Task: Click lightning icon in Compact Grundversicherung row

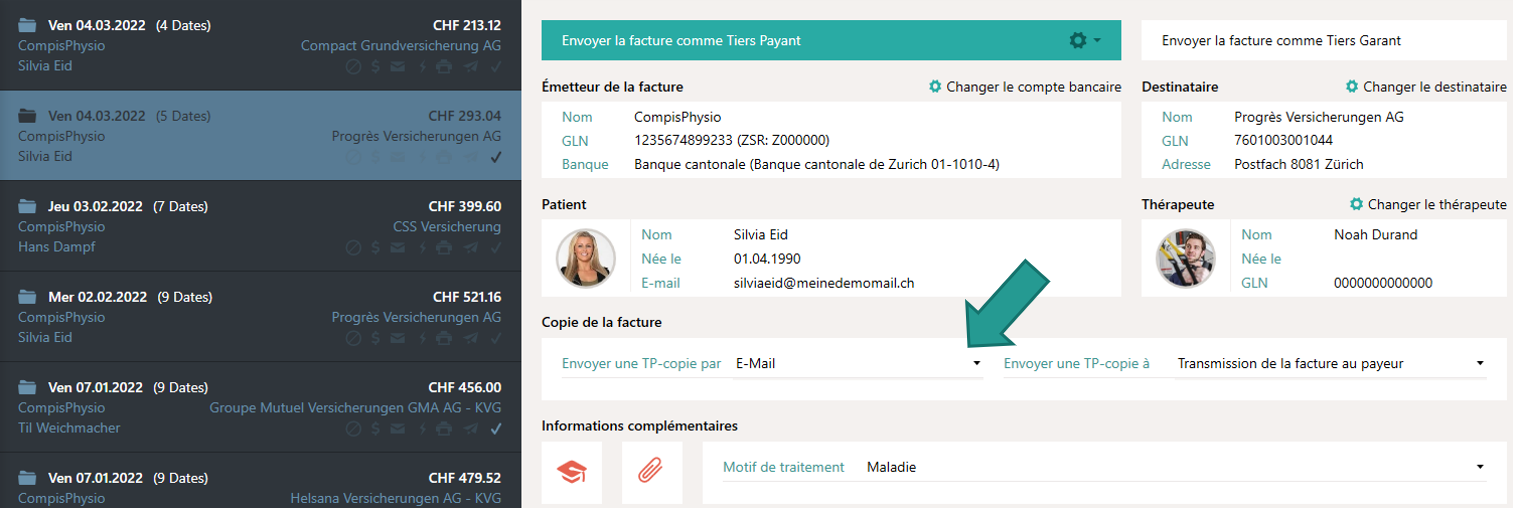Action: [x=422, y=67]
